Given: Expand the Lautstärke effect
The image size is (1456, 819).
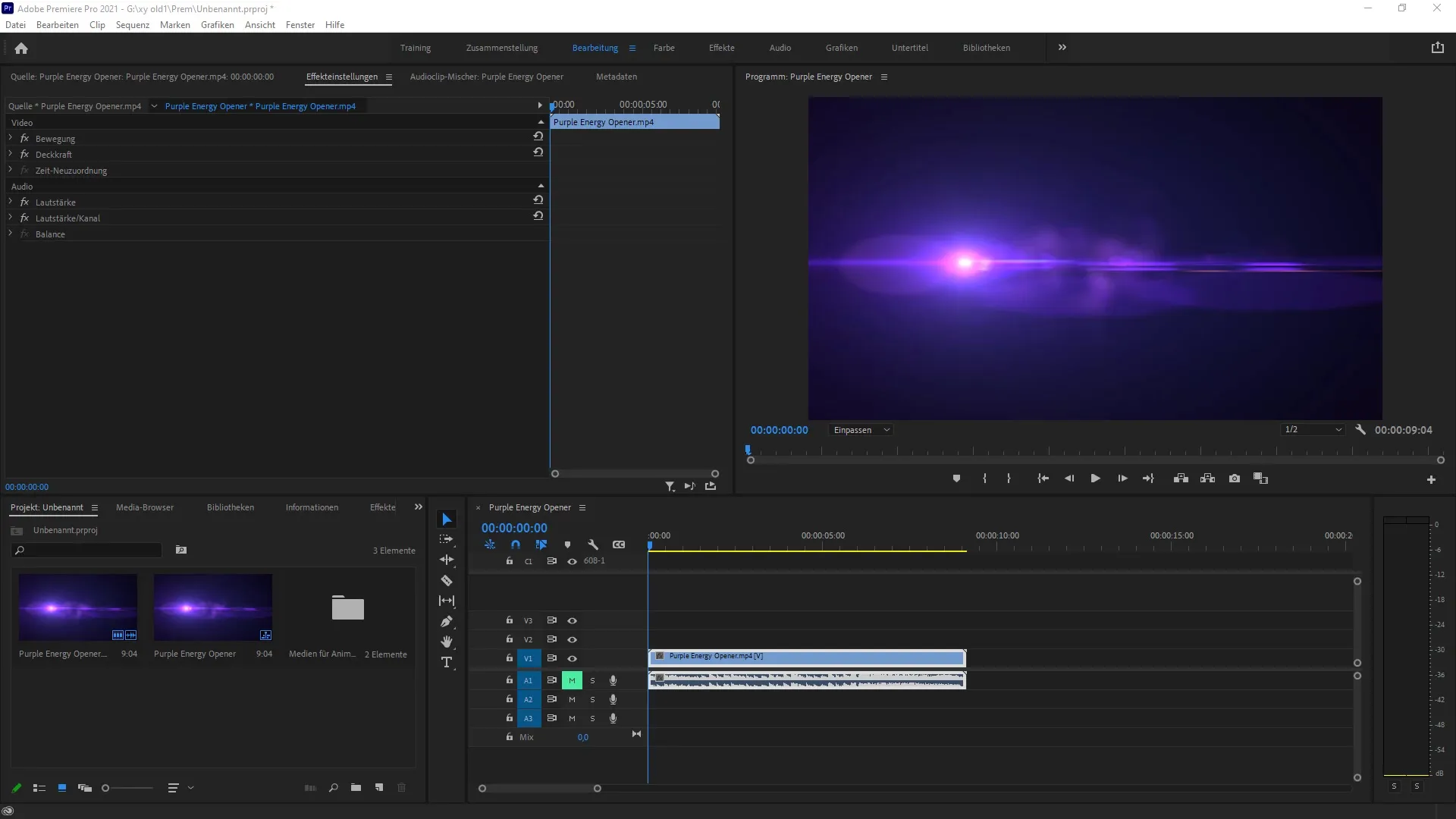Looking at the screenshot, I should [11, 202].
